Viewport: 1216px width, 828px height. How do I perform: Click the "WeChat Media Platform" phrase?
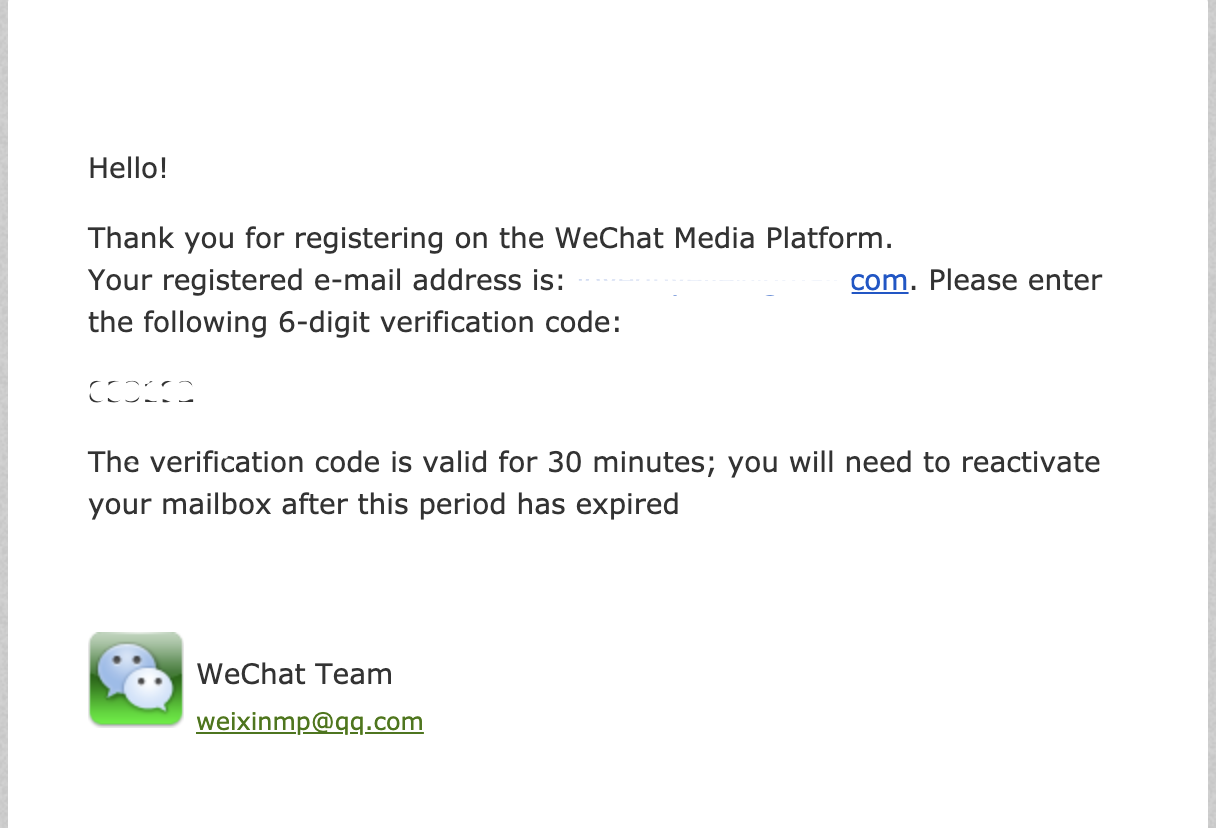[721, 238]
